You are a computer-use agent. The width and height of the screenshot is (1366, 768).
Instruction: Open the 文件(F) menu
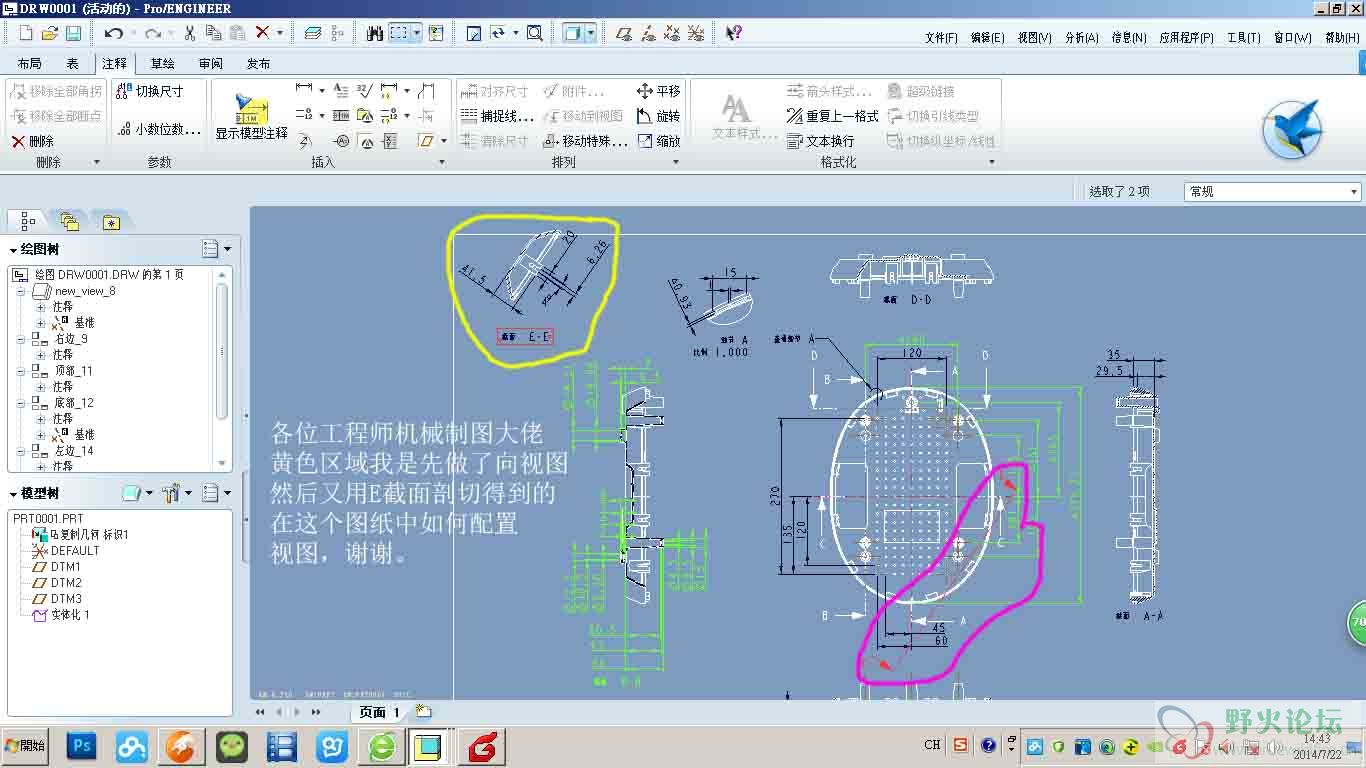(941, 38)
